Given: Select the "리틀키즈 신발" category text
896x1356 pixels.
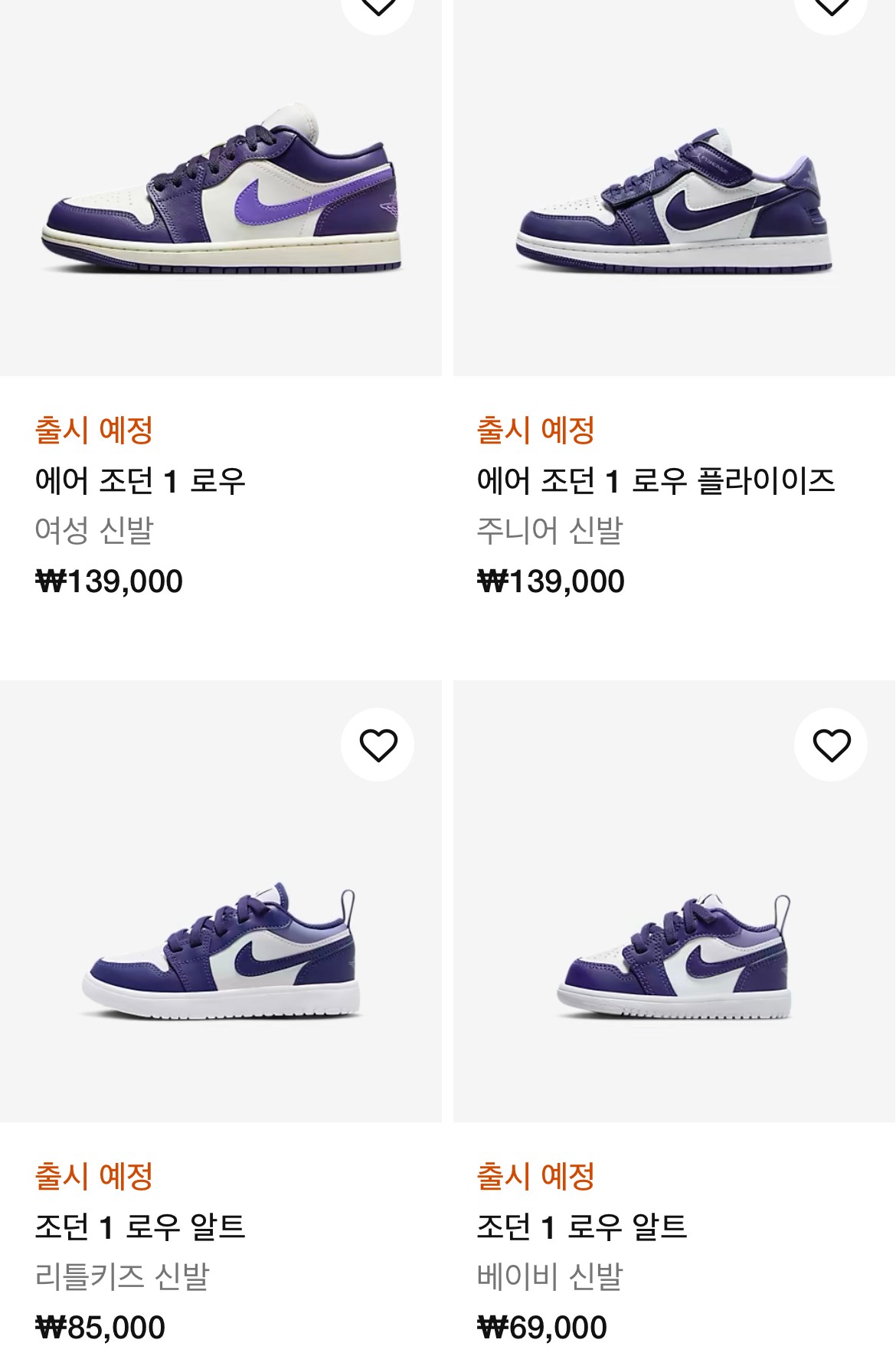Looking at the screenshot, I should pos(123,1276).
